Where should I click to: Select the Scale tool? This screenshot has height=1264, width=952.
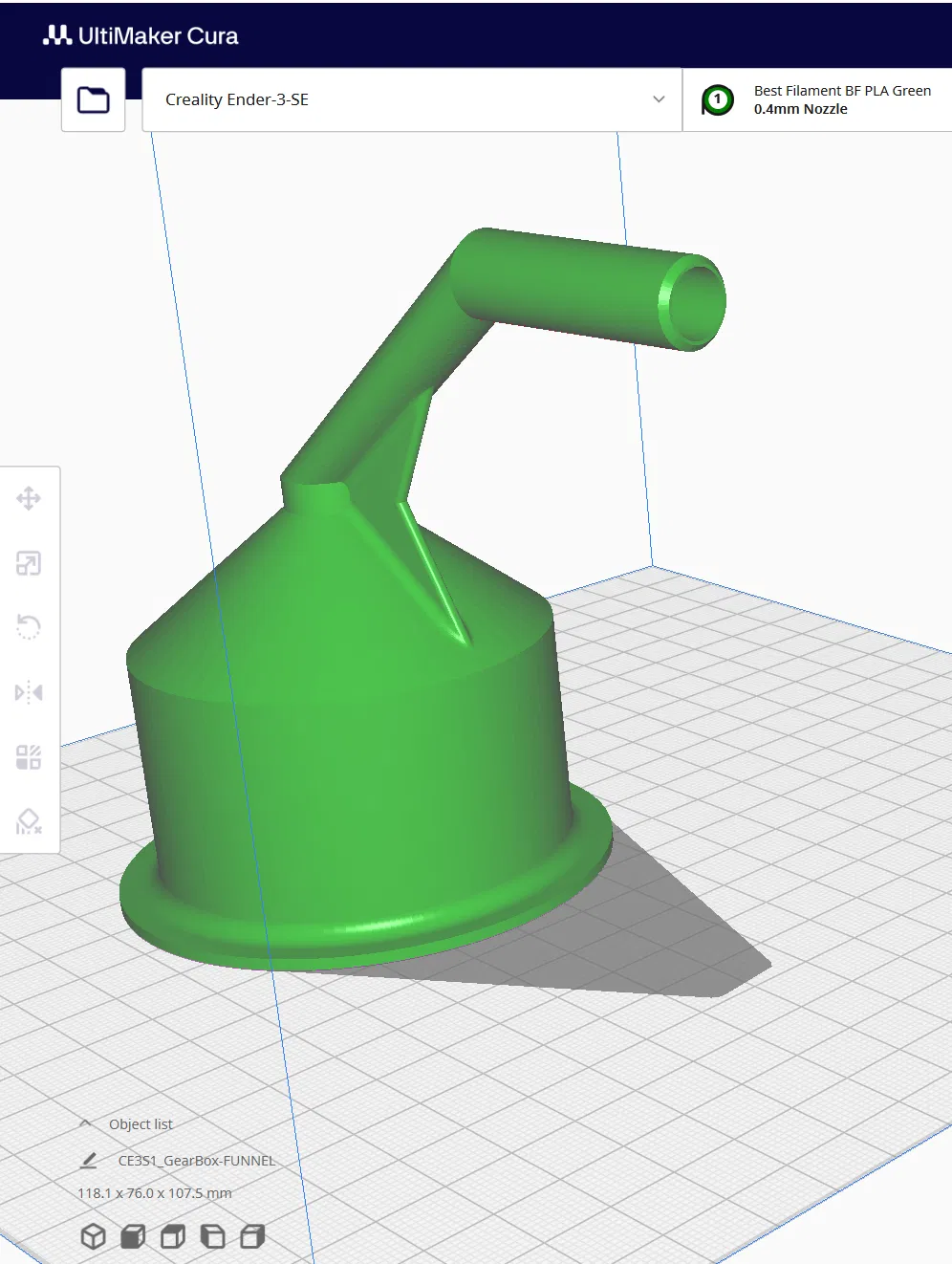(29, 563)
